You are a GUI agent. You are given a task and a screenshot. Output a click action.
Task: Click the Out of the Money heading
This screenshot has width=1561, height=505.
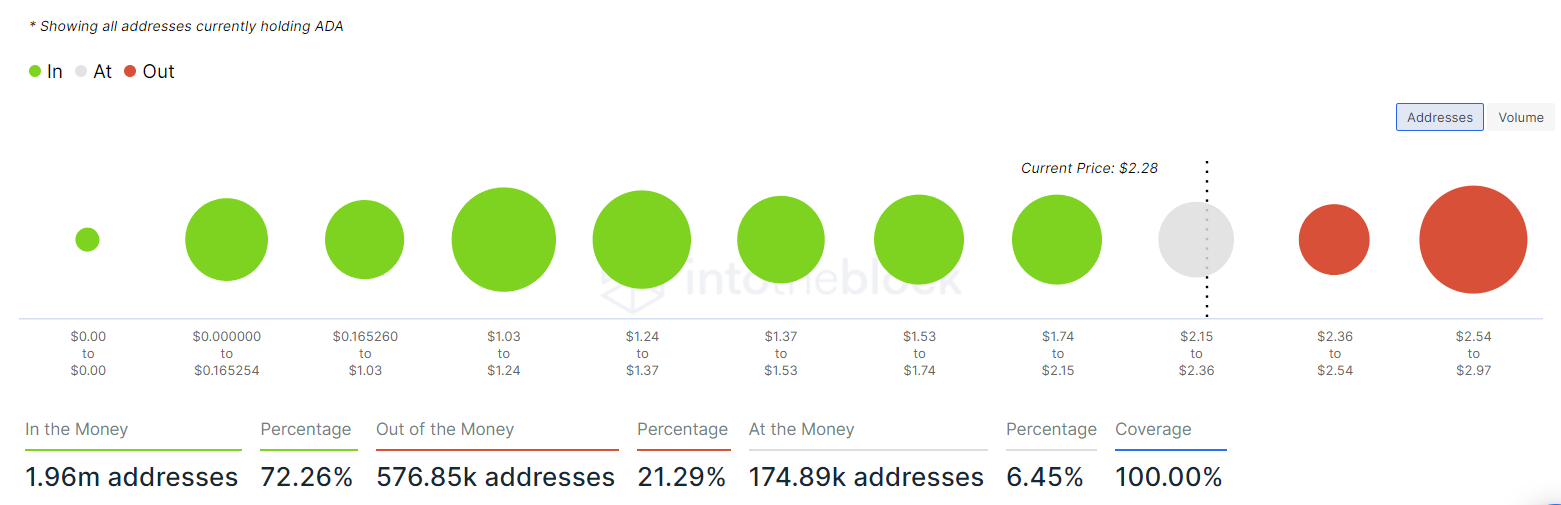pos(445,429)
